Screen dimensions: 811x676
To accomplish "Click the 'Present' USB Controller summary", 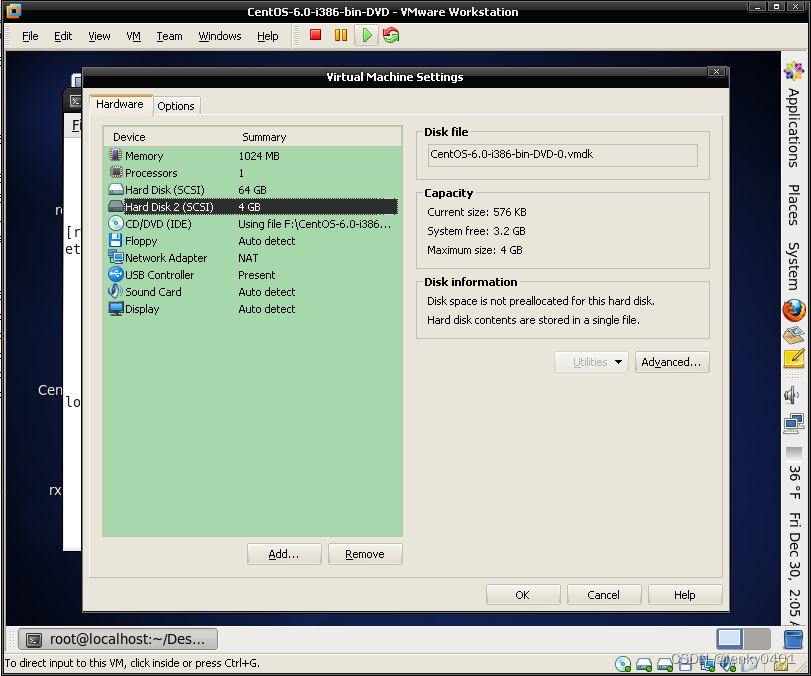I will click(257, 275).
